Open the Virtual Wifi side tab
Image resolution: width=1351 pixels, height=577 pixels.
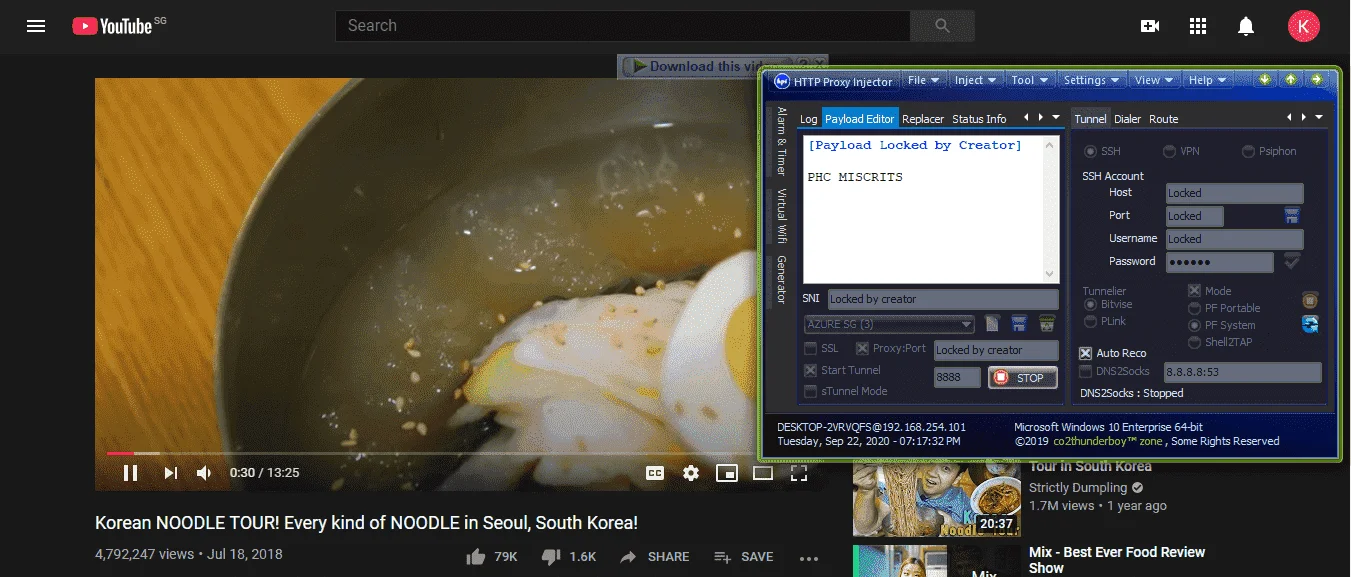(x=782, y=216)
